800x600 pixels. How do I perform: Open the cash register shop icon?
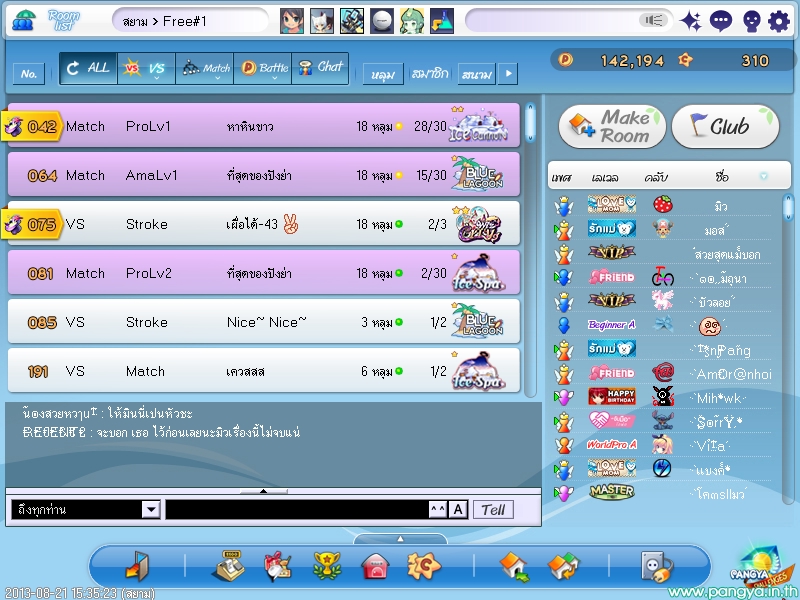tap(228, 566)
